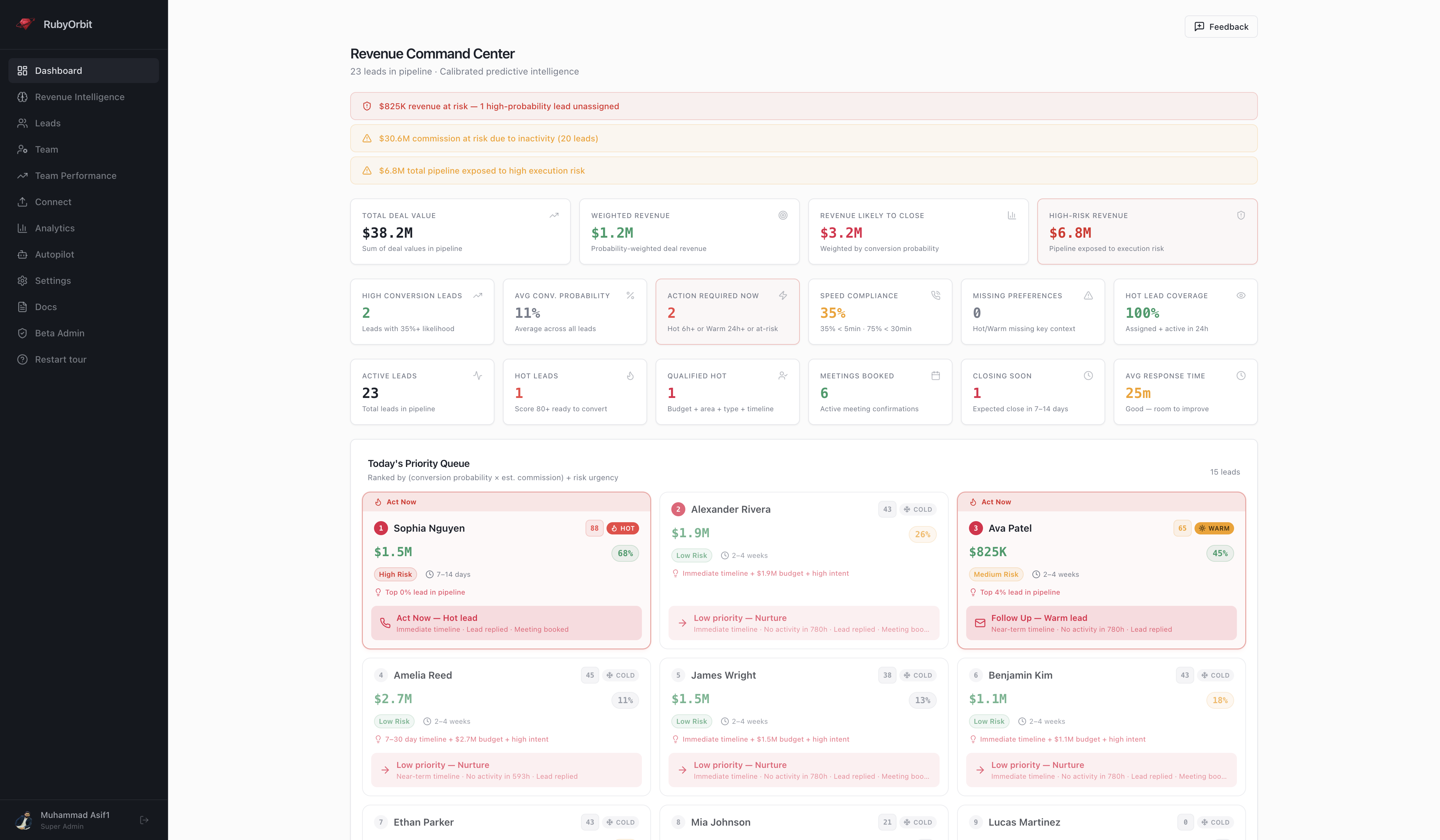Click the HOT badge on Sophia Nguyen's card
The image size is (1440, 840).
pyautogui.click(x=622, y=528)
